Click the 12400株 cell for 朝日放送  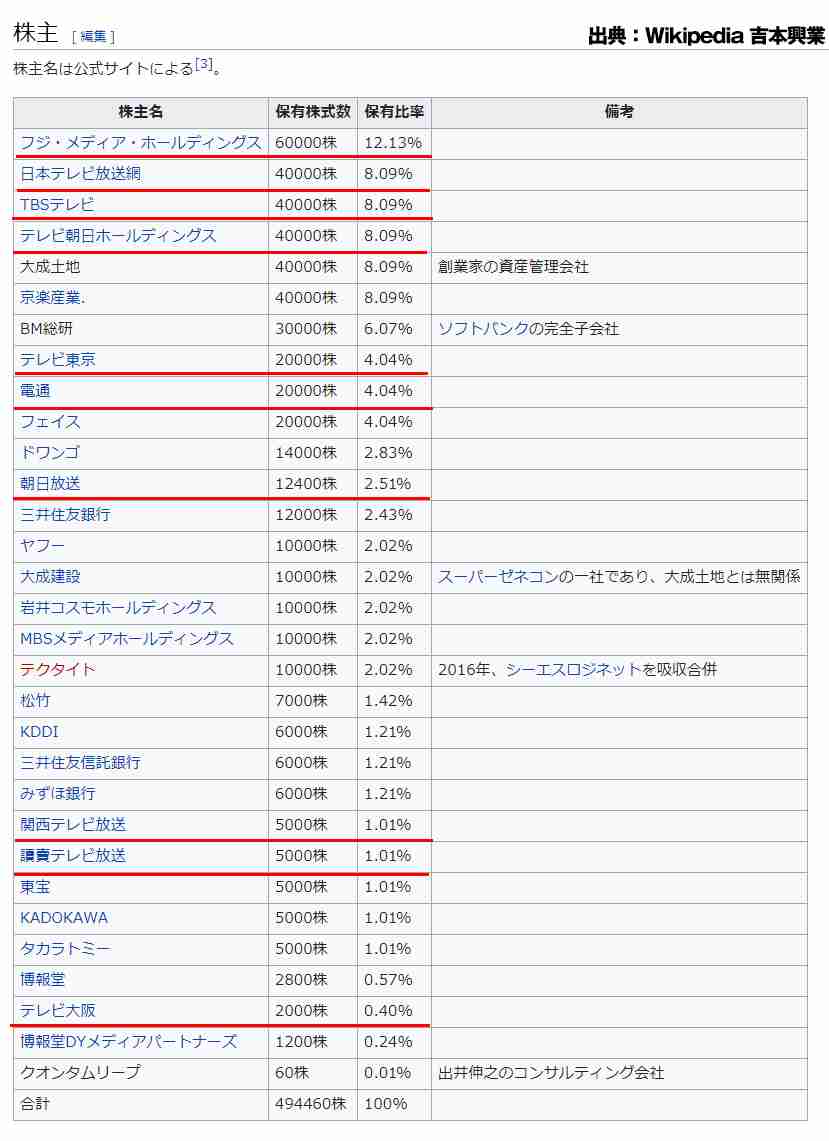(313, 484)
